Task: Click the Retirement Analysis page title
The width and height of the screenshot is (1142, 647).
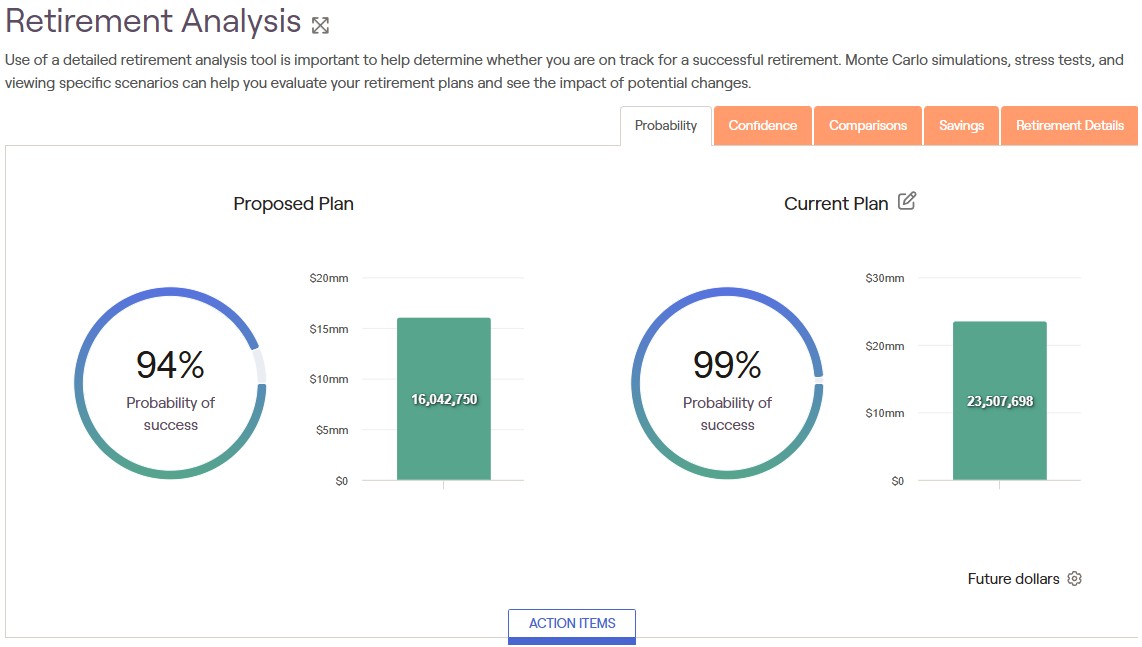Action: 153,21
